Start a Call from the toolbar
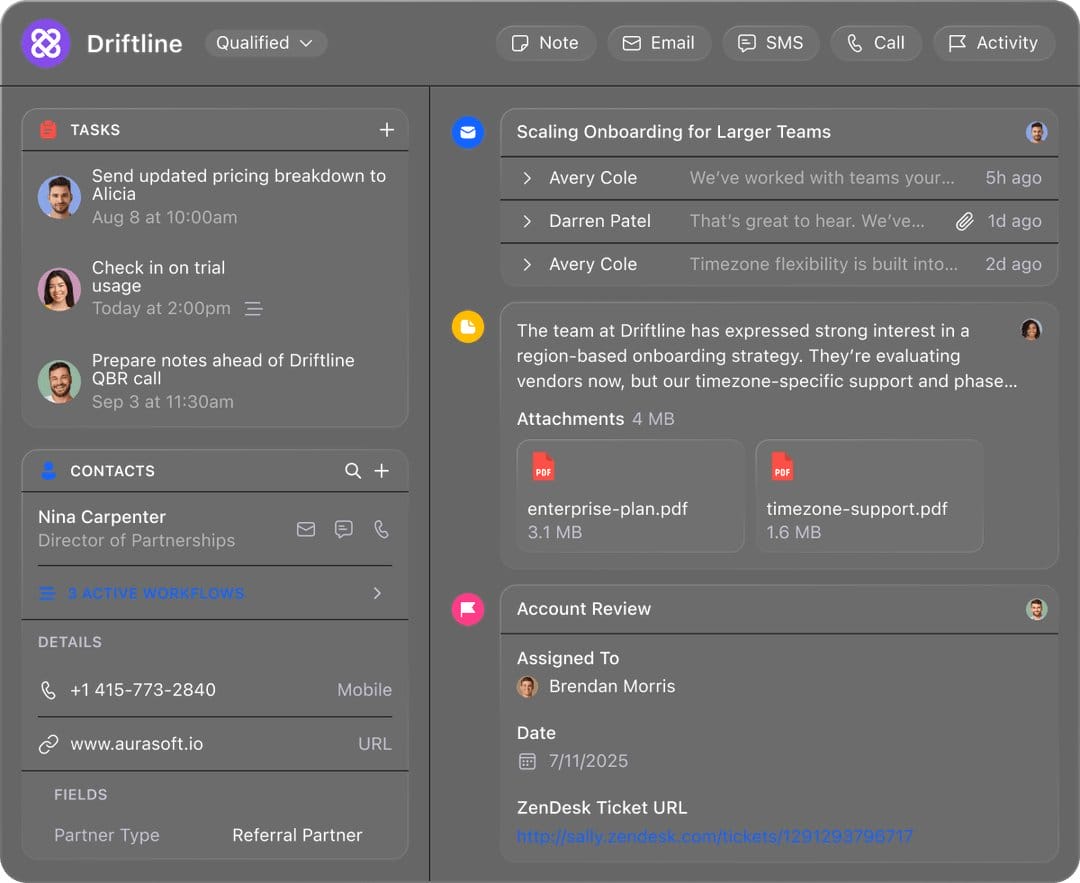 coord(875,43)
